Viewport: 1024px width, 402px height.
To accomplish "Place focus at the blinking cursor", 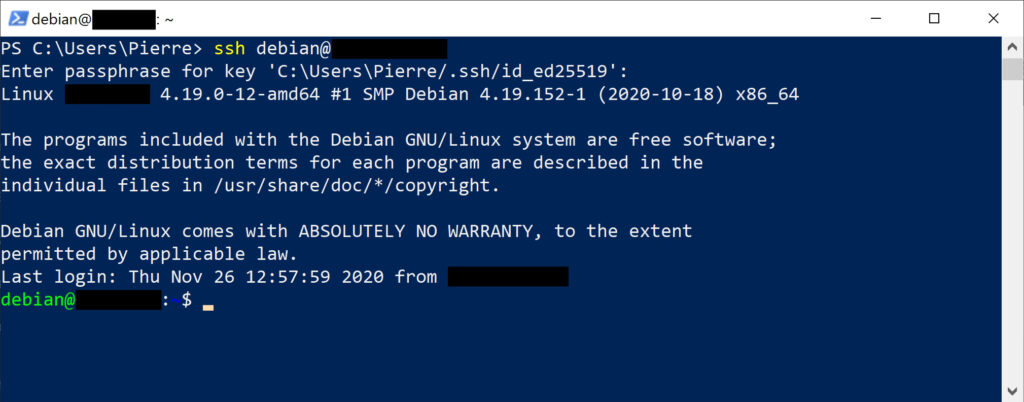I will pyautogui.click(x=208, y=306).
